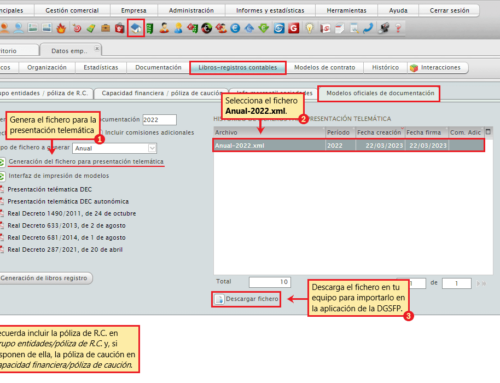This screenshot has width=500, height=383.
Task: Click the Generación de libros registro button
Action: pos(45,278)
